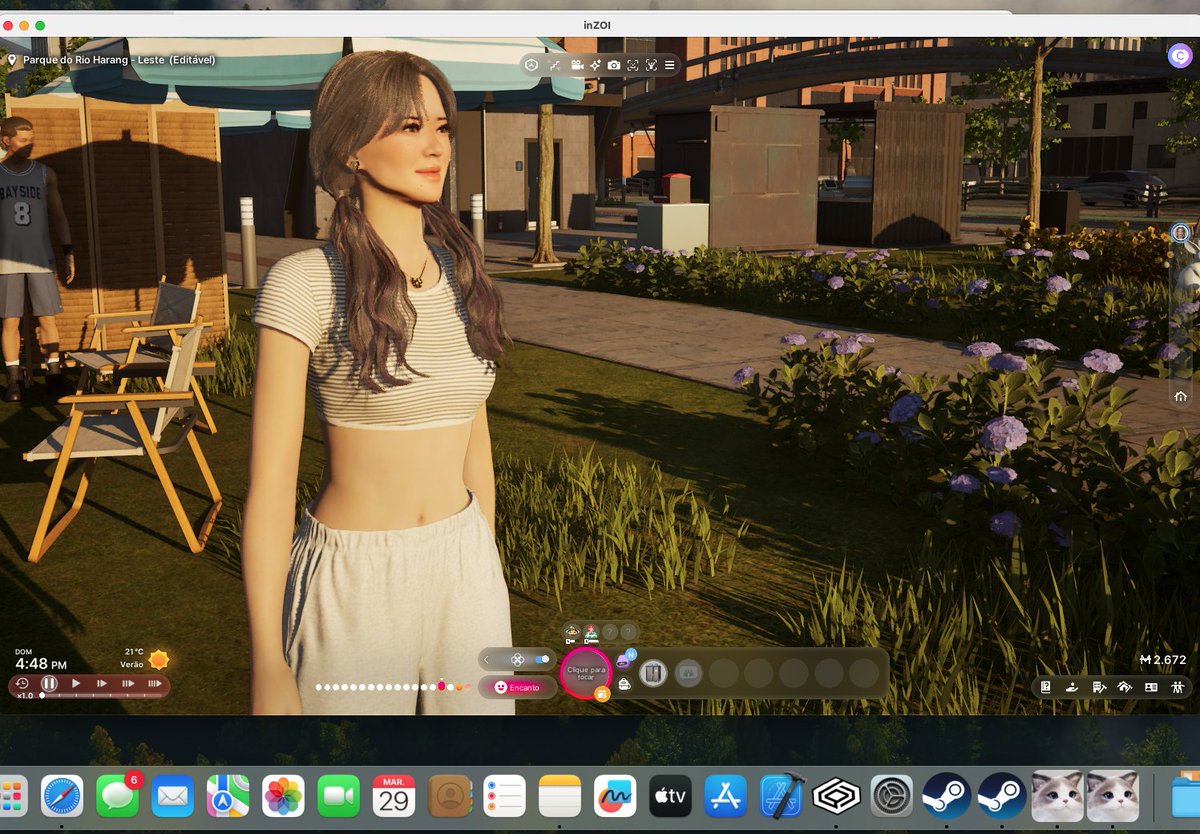Open the sparkle effects icon in top toolbar
Image resolution: width=1200 pixels, height=834 pixels.
[595, 65]
